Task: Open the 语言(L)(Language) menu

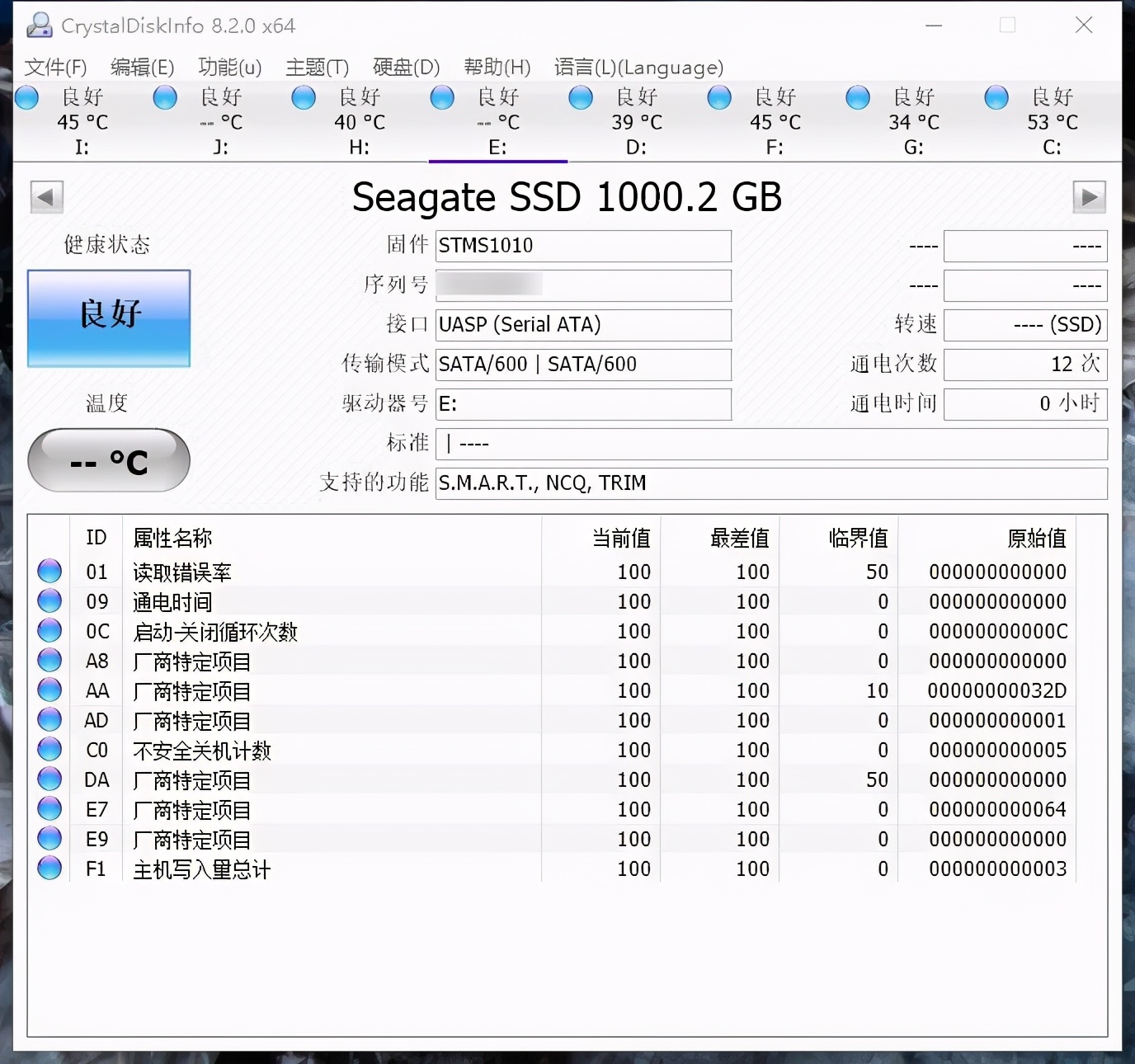Action: click(x=639, y=67)
